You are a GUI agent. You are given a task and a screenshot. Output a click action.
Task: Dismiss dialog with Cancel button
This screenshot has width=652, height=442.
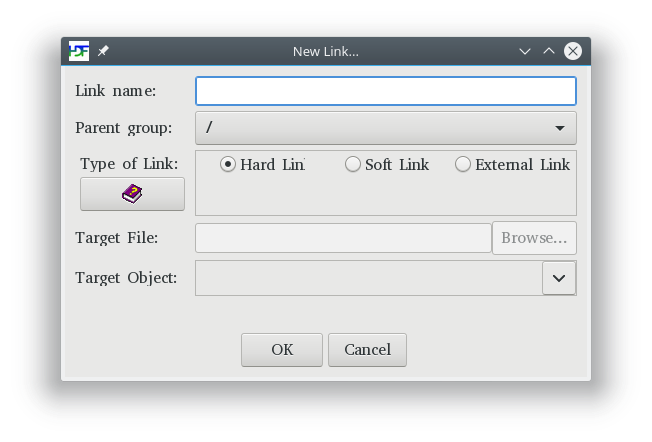(x=368, y=350)
